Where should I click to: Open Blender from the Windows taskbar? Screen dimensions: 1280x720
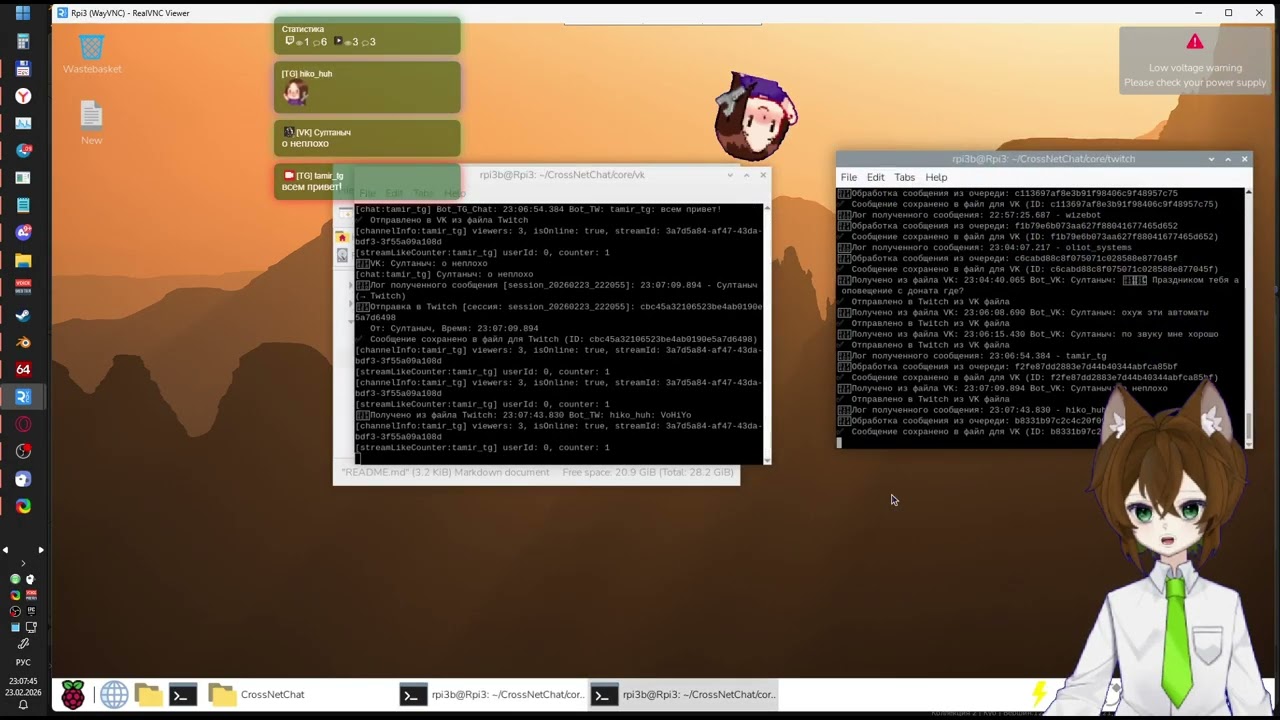coord(23,342)
